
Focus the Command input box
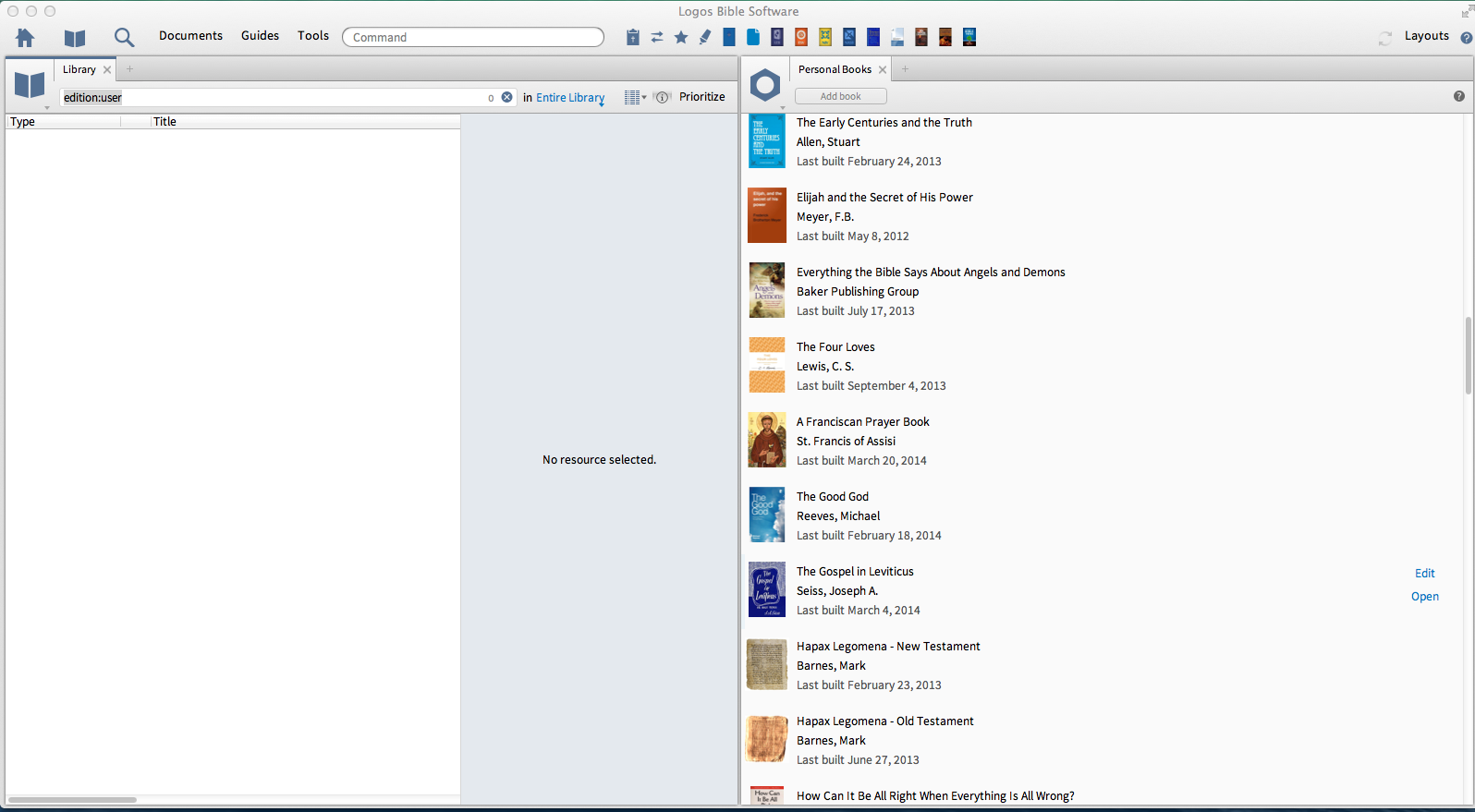point(473,37)
